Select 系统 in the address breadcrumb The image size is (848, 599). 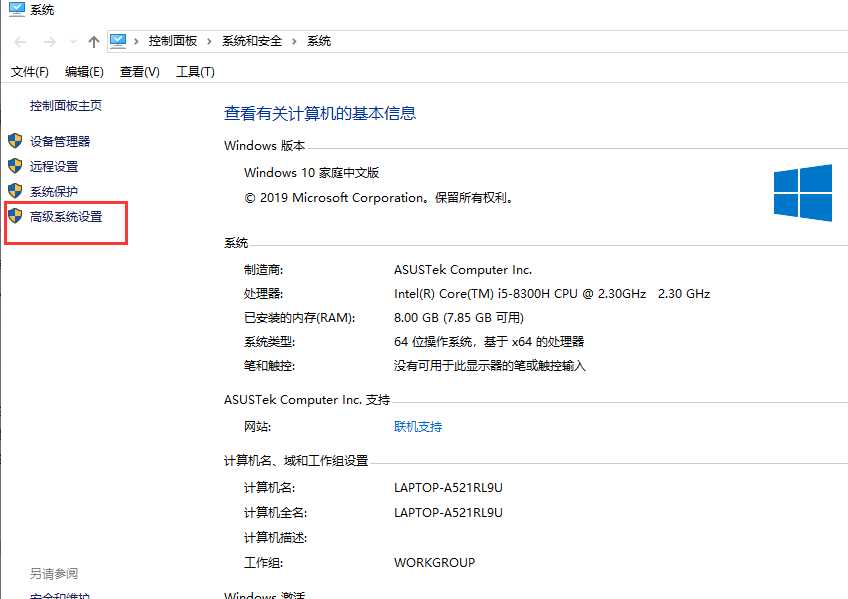tap(319, 41)
